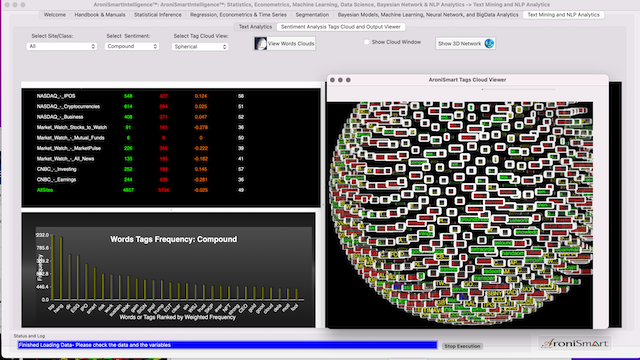Screen dimensions: 640x360
Task: Click green value 548 in NASDAQ IPOS row
Action: [x=128, y=96]
